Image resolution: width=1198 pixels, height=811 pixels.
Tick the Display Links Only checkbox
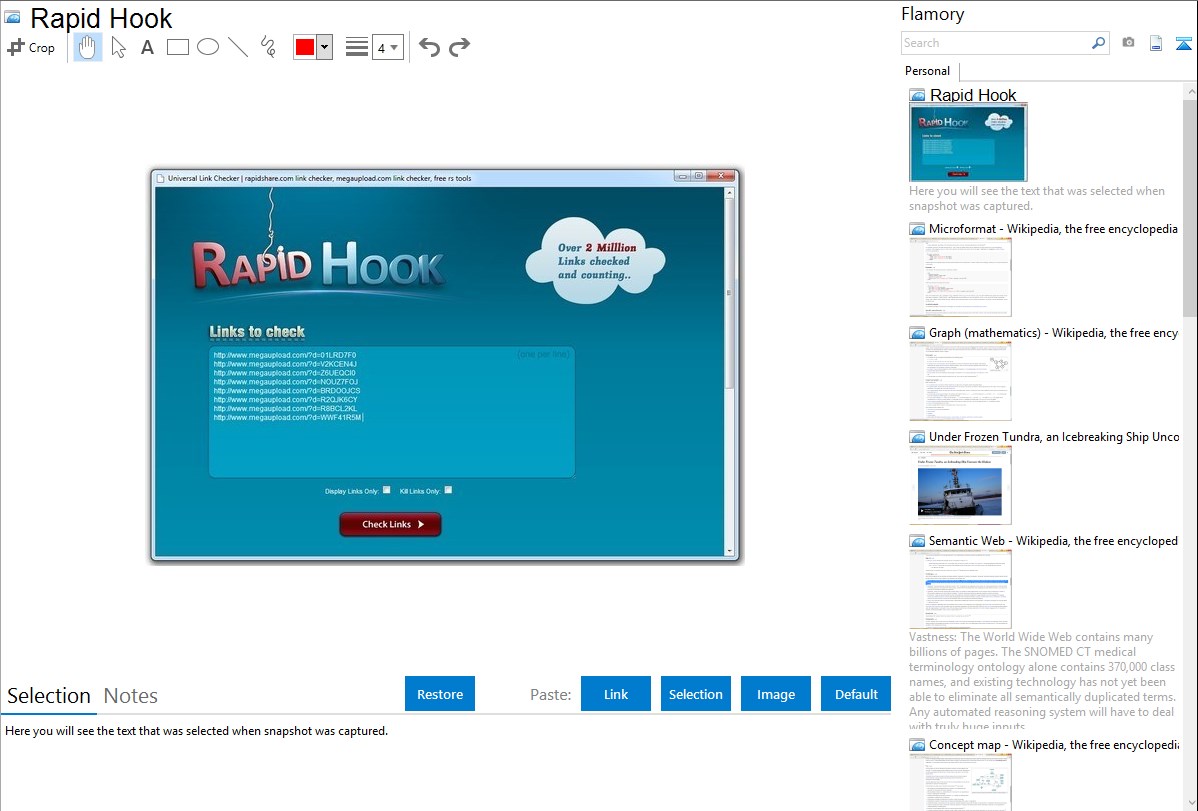(387, 490)
